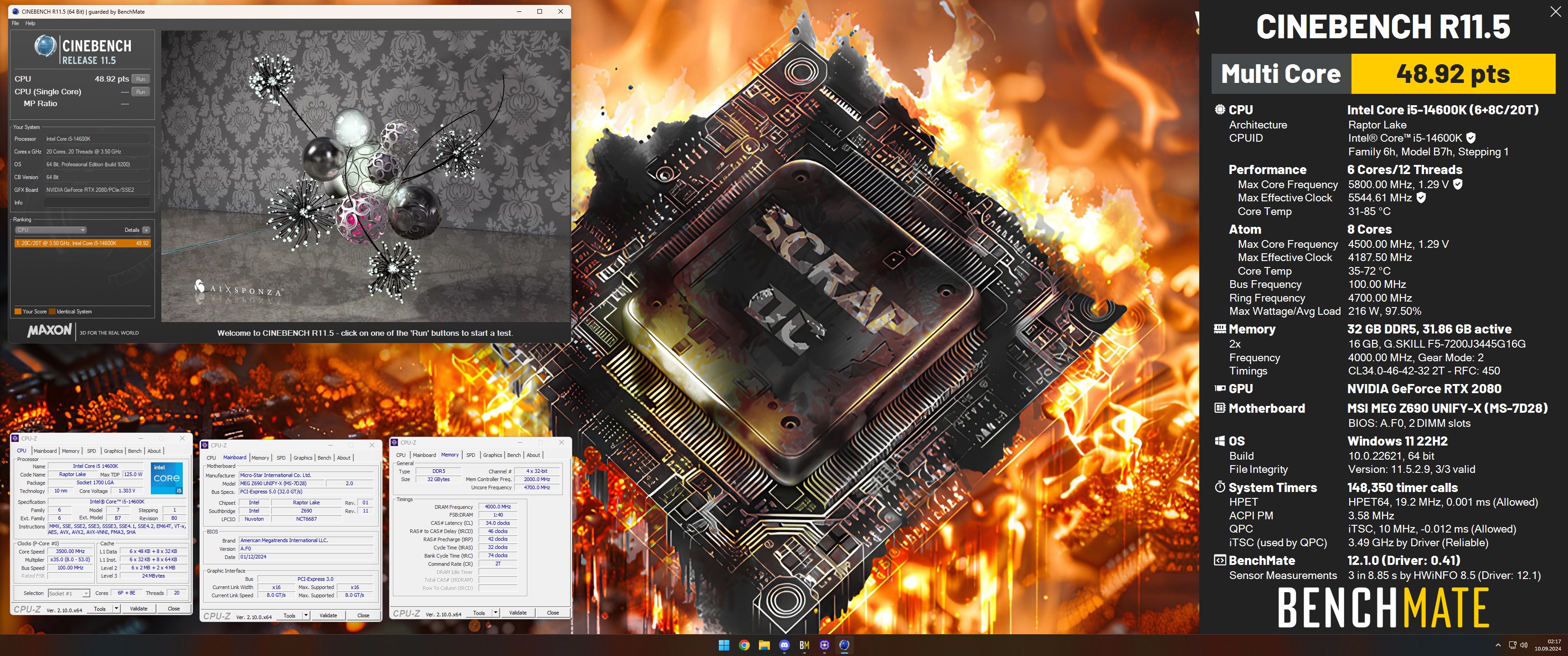
Task: Click the Multiplier value x35.0 (8.0 - 53.0)
Action: (70, 560)
